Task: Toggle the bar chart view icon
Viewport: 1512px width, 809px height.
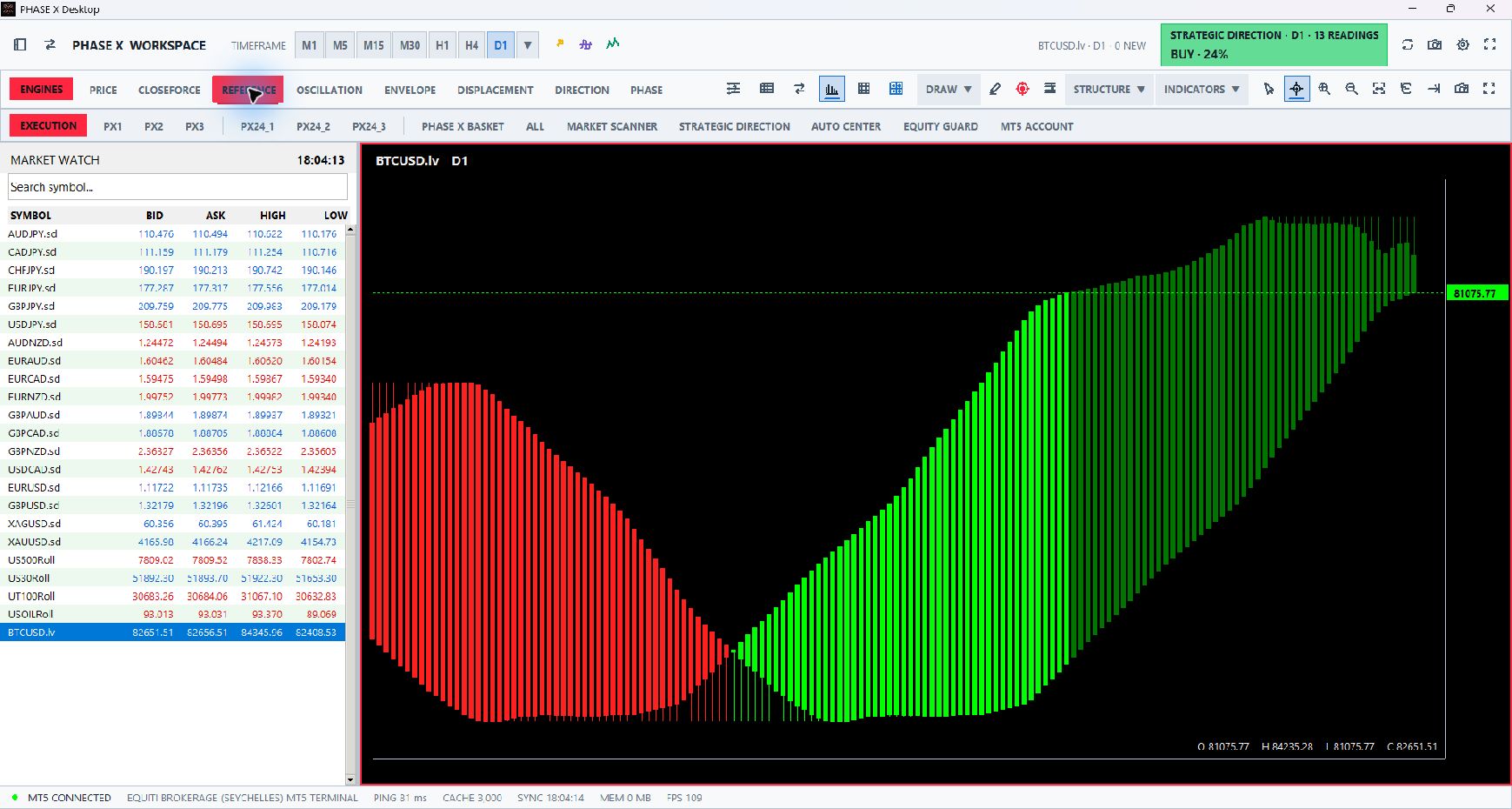Action: click(832, 89)
